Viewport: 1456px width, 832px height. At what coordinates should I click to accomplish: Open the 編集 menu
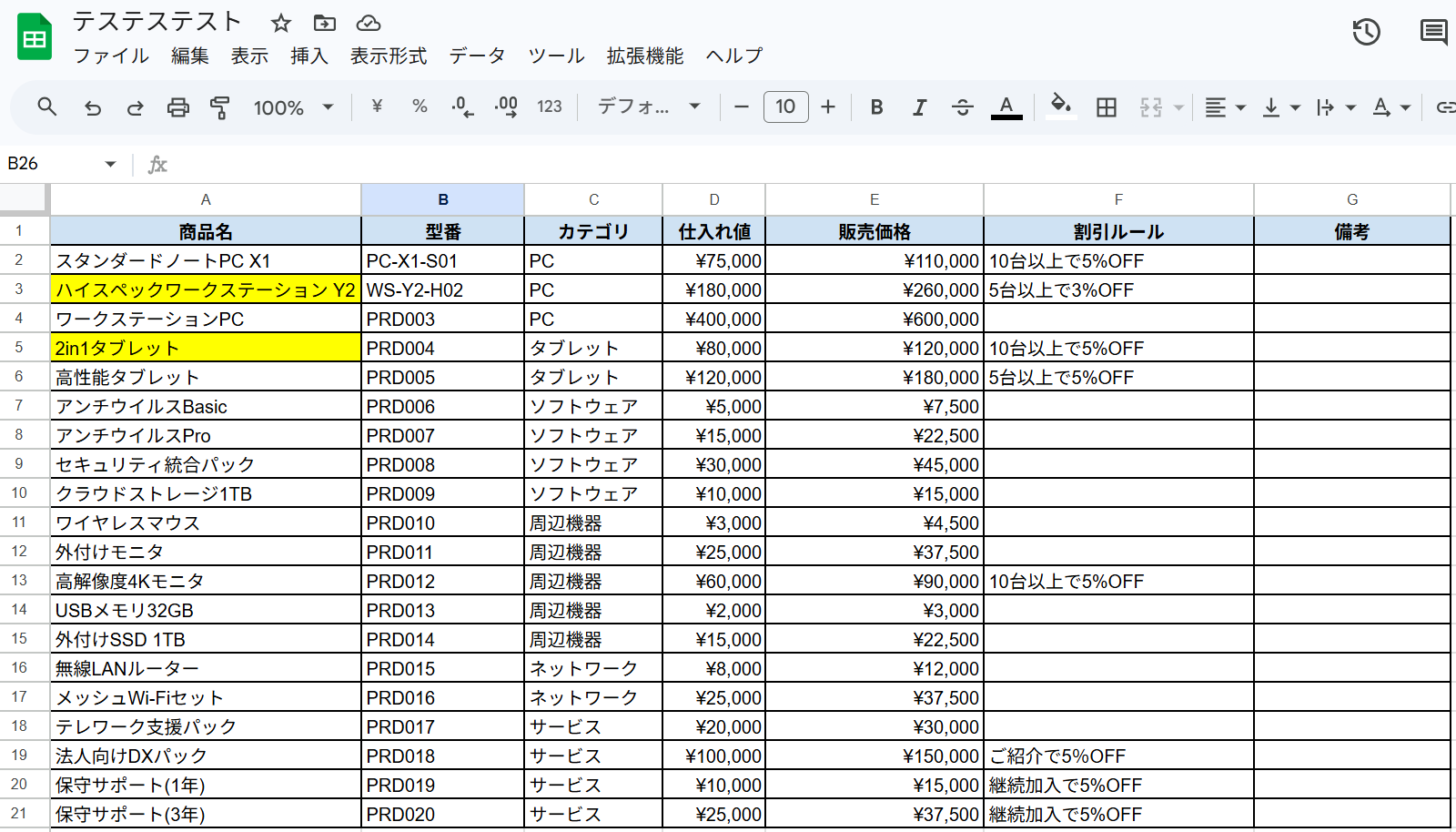190,56
